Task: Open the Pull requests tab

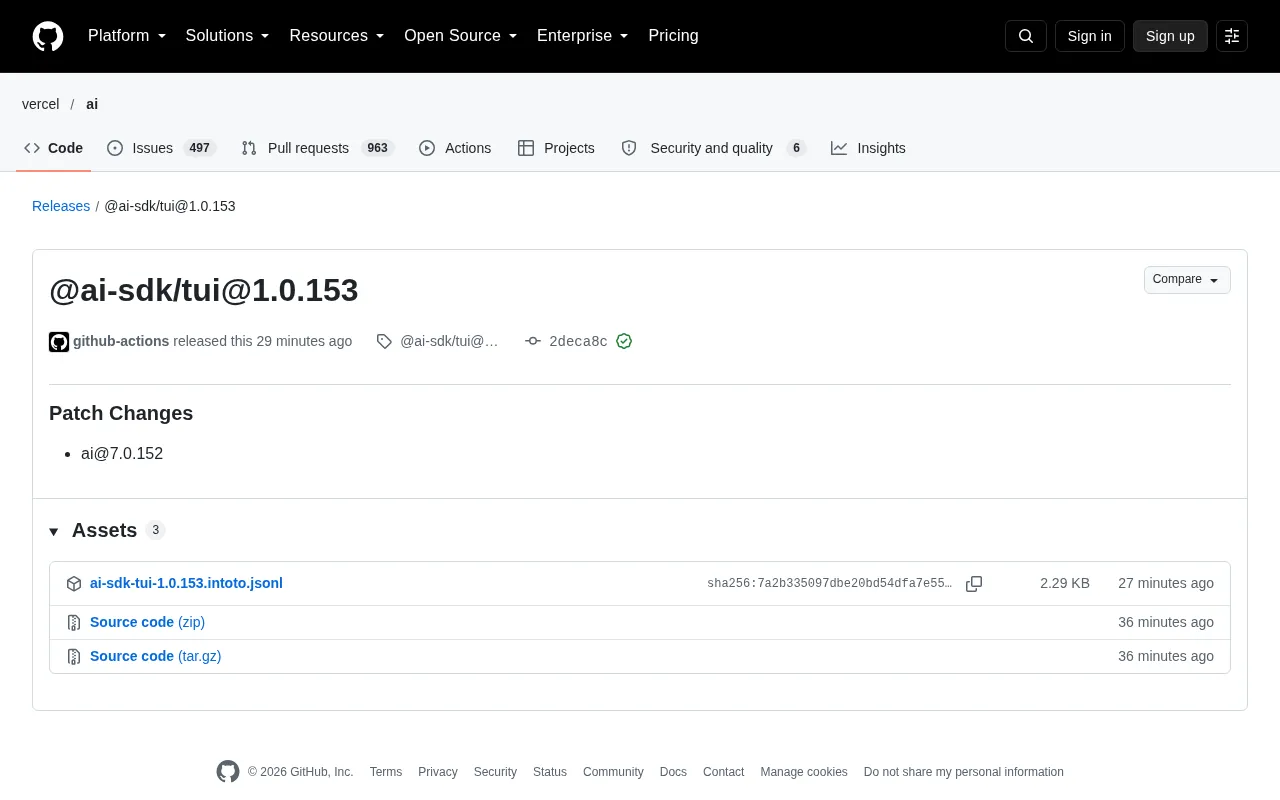Action: (317, 148)
